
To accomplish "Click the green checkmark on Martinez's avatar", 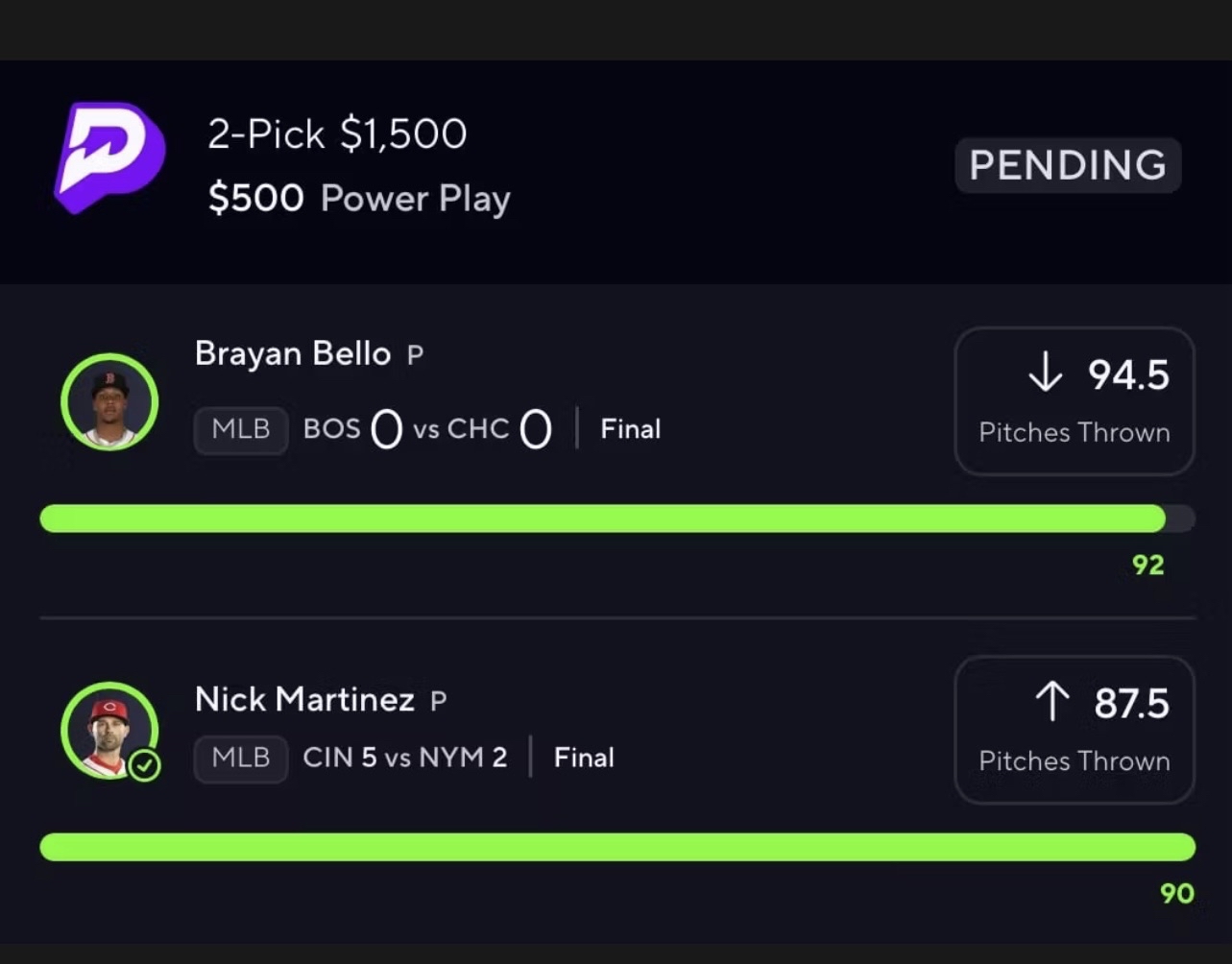I will [x=145, y=765].
